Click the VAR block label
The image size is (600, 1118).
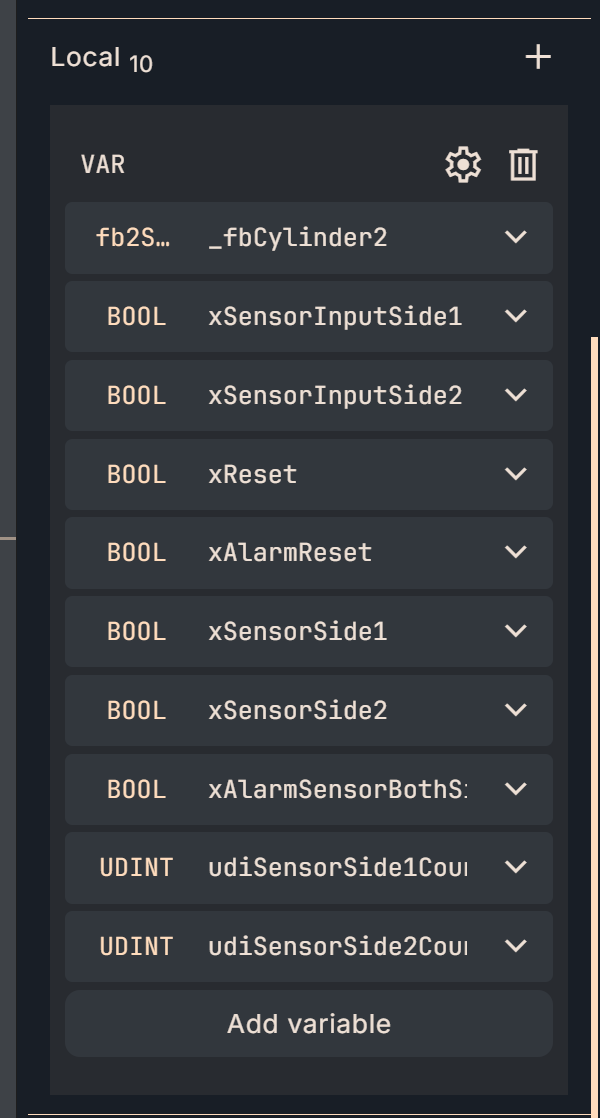(103, 165)
